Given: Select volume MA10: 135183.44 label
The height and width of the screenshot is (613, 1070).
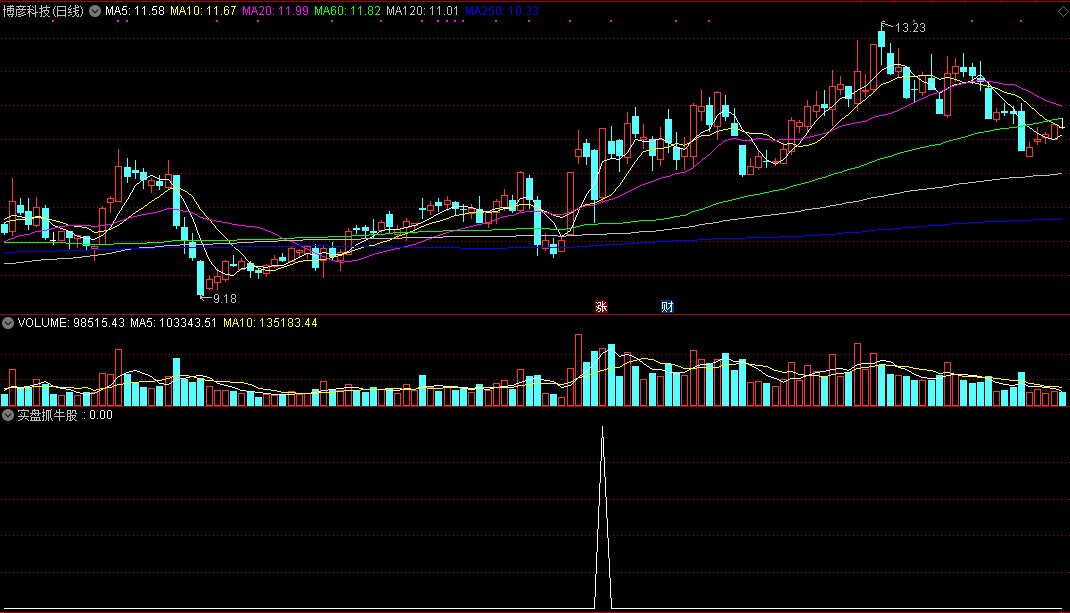Looking at the screenshot, I should click(270, 323).
